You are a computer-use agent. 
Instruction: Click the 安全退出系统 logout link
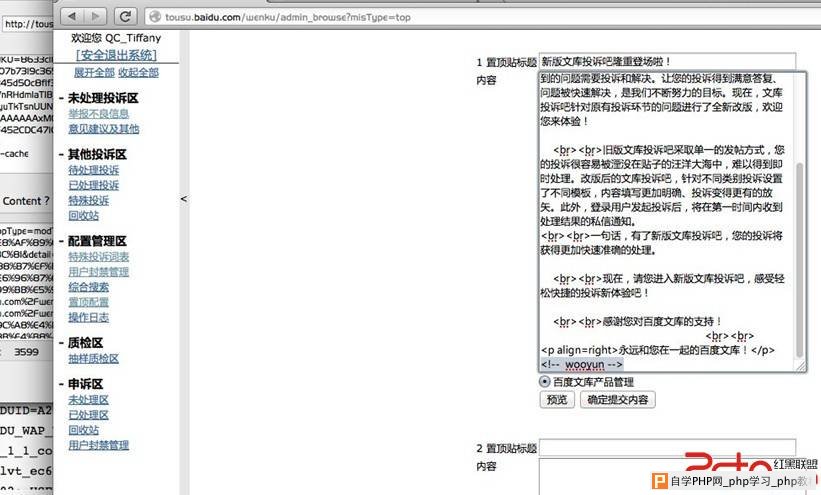coord(116,55)
